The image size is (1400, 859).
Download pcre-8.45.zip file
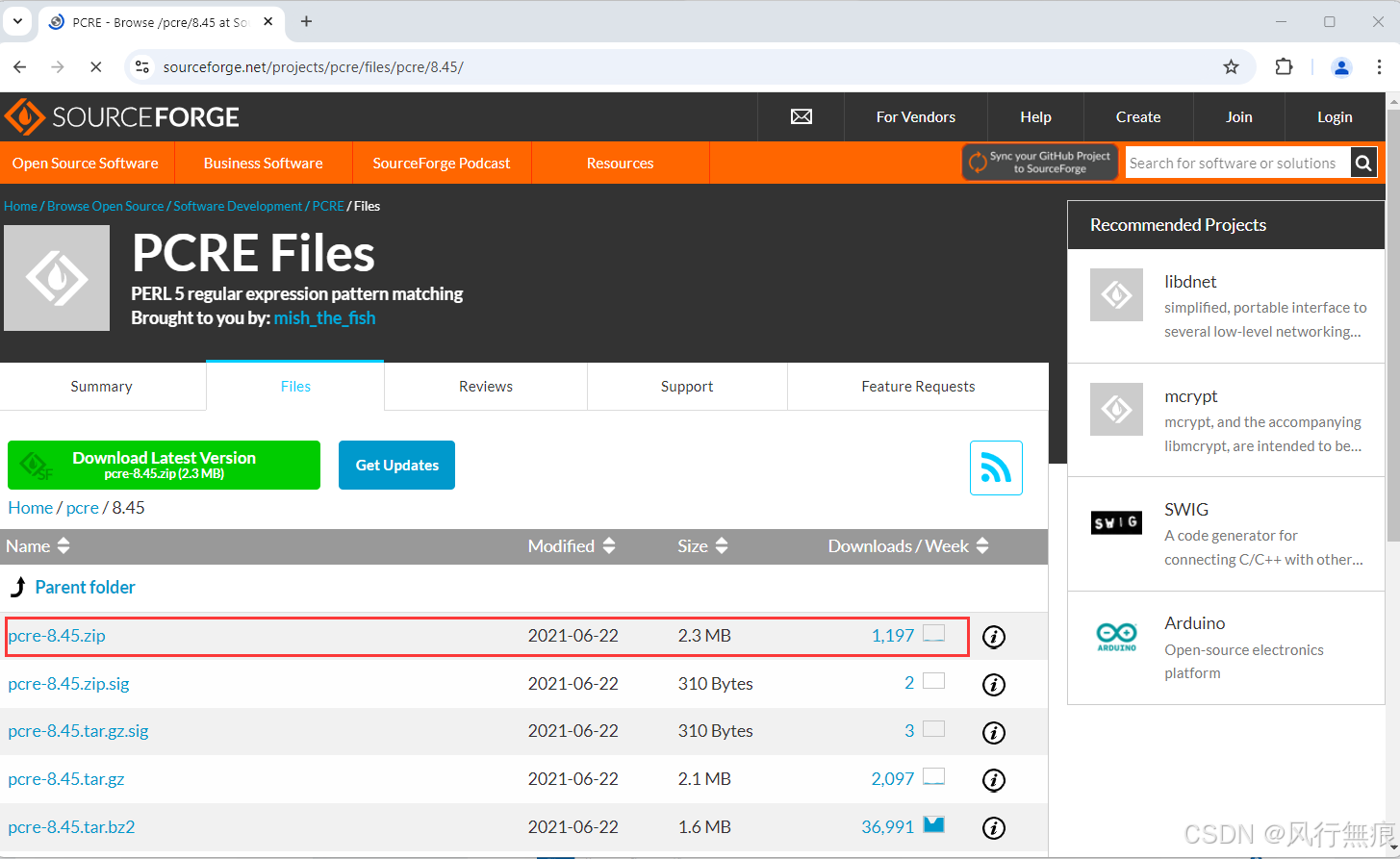(57, 636)
